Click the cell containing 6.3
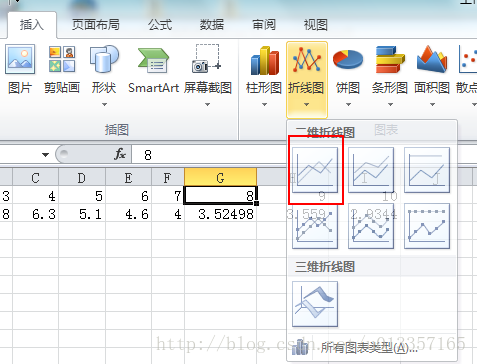The image size is (477, 364). click(35, 214)
